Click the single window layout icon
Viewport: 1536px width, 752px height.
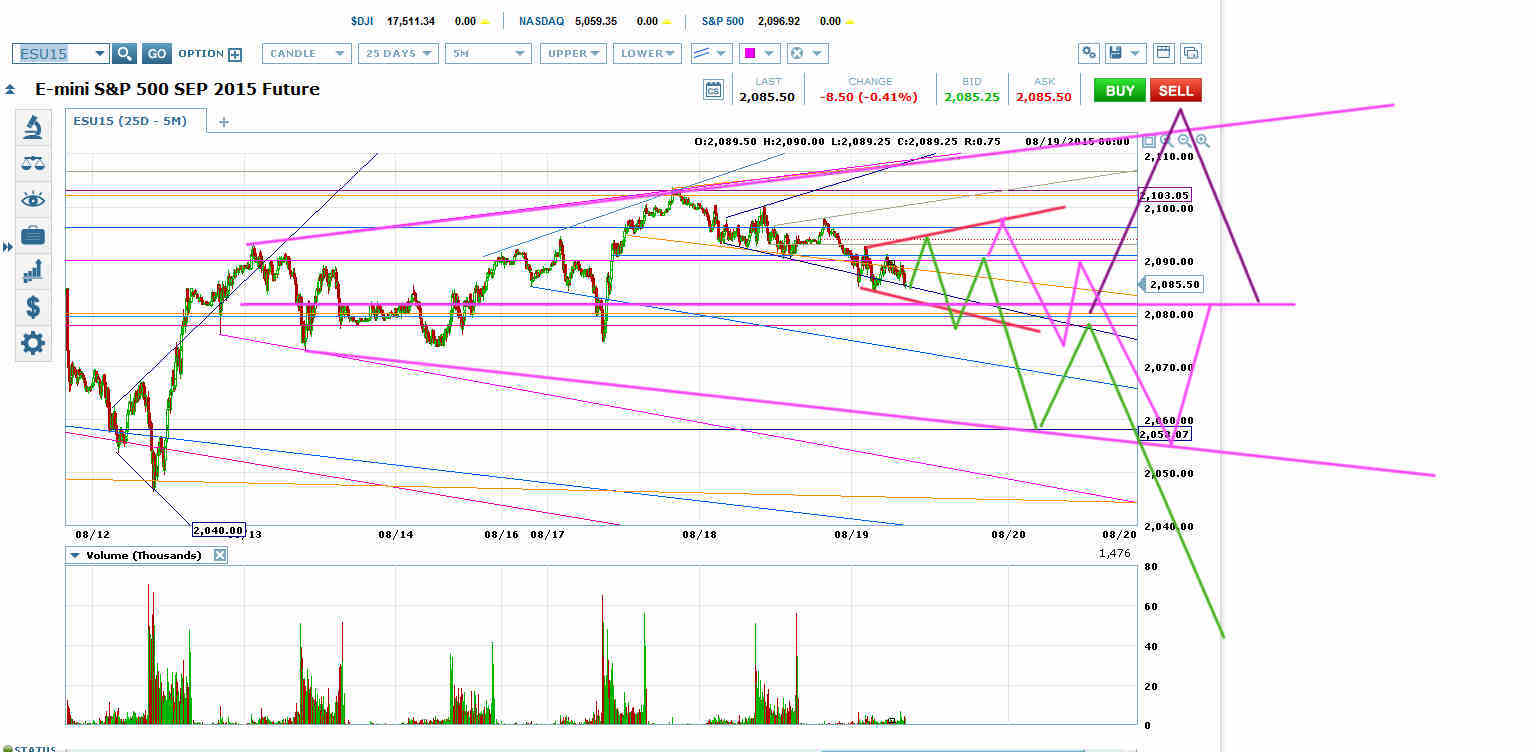click(1163, 54)
